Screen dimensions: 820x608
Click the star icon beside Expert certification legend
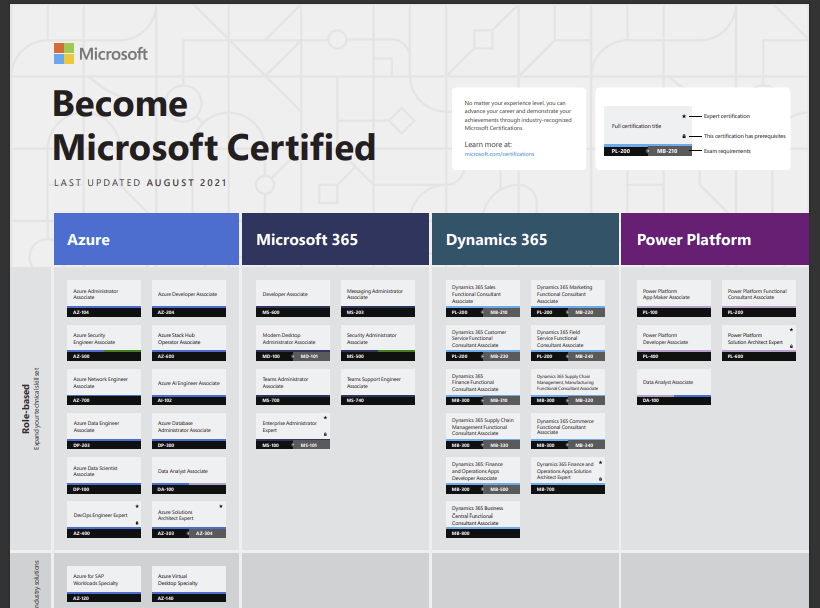(x=684, y=116)
